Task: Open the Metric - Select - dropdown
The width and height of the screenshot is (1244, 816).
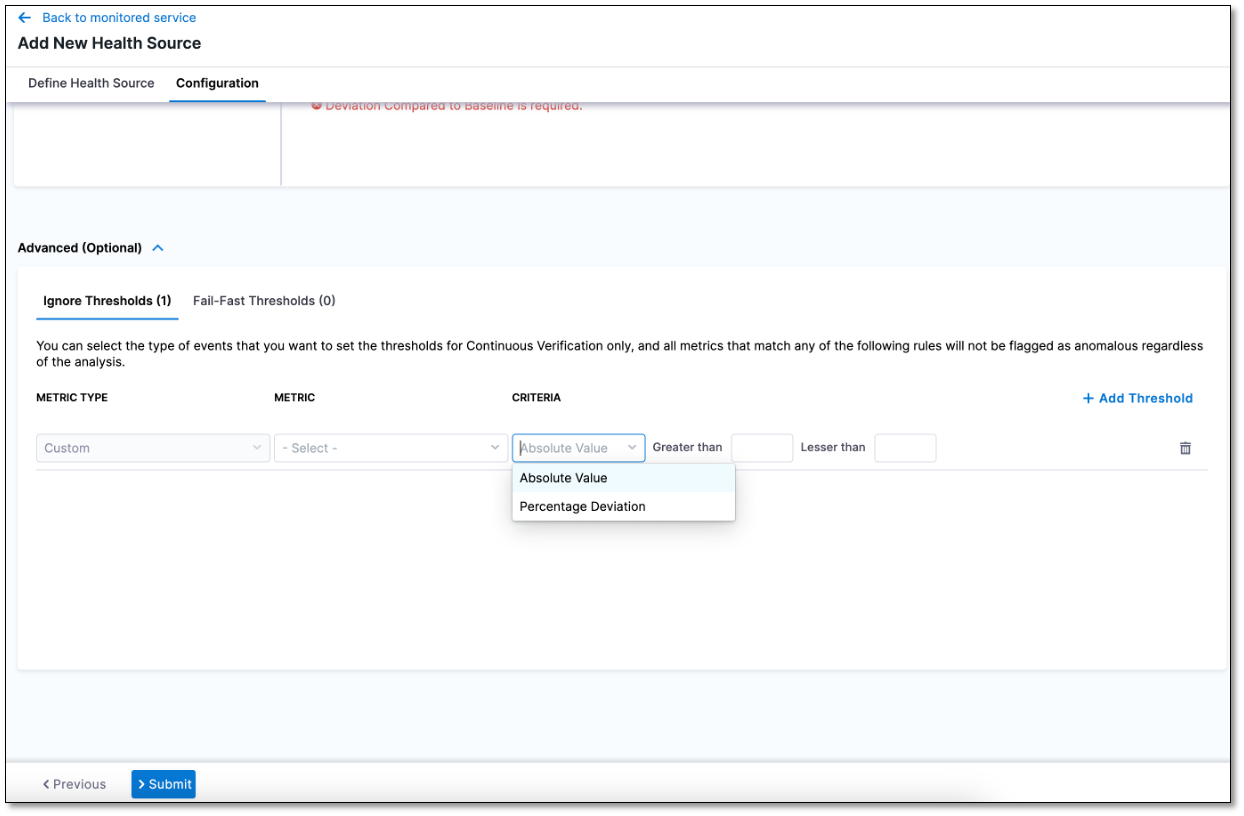Action: coord(390,448)
